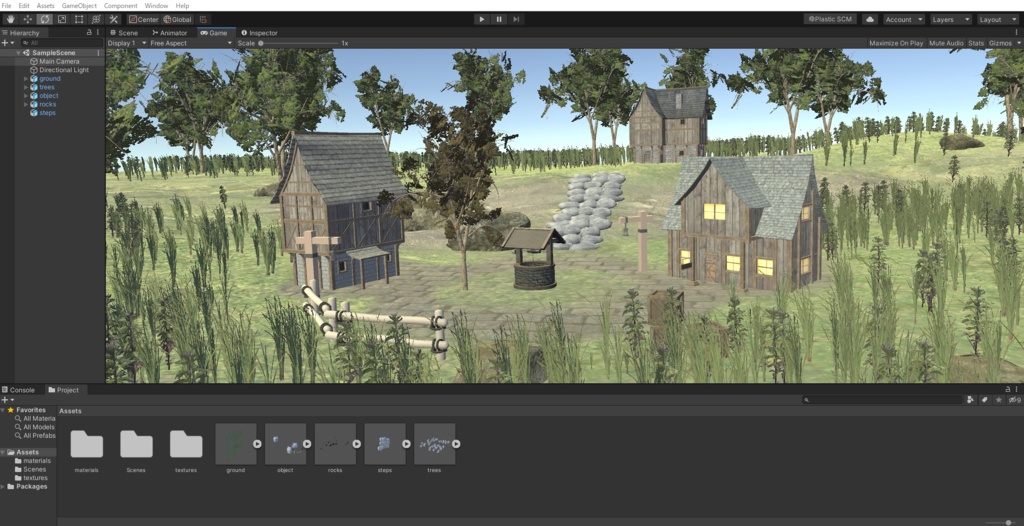Click the Plastic SCM button

(830, 20)
